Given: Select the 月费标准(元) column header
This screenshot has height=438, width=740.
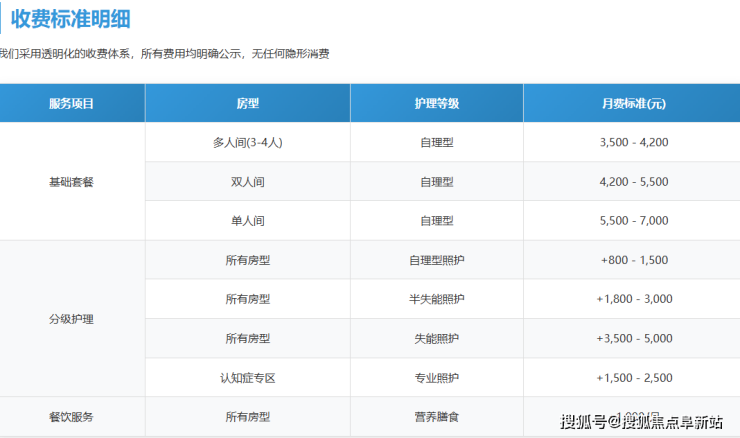Looking at the screenshot, I should click(x=633, y=103).
